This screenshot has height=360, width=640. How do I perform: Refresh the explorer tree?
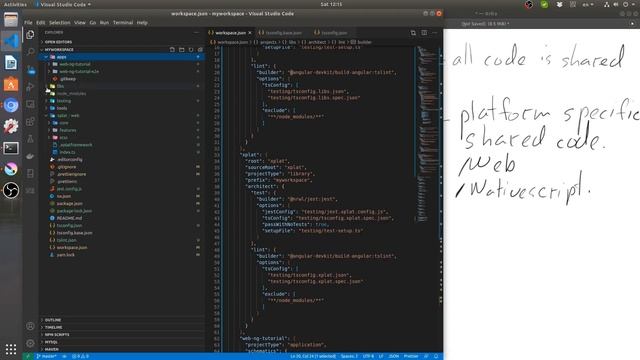pyautogui.click(x=191, y=49)
